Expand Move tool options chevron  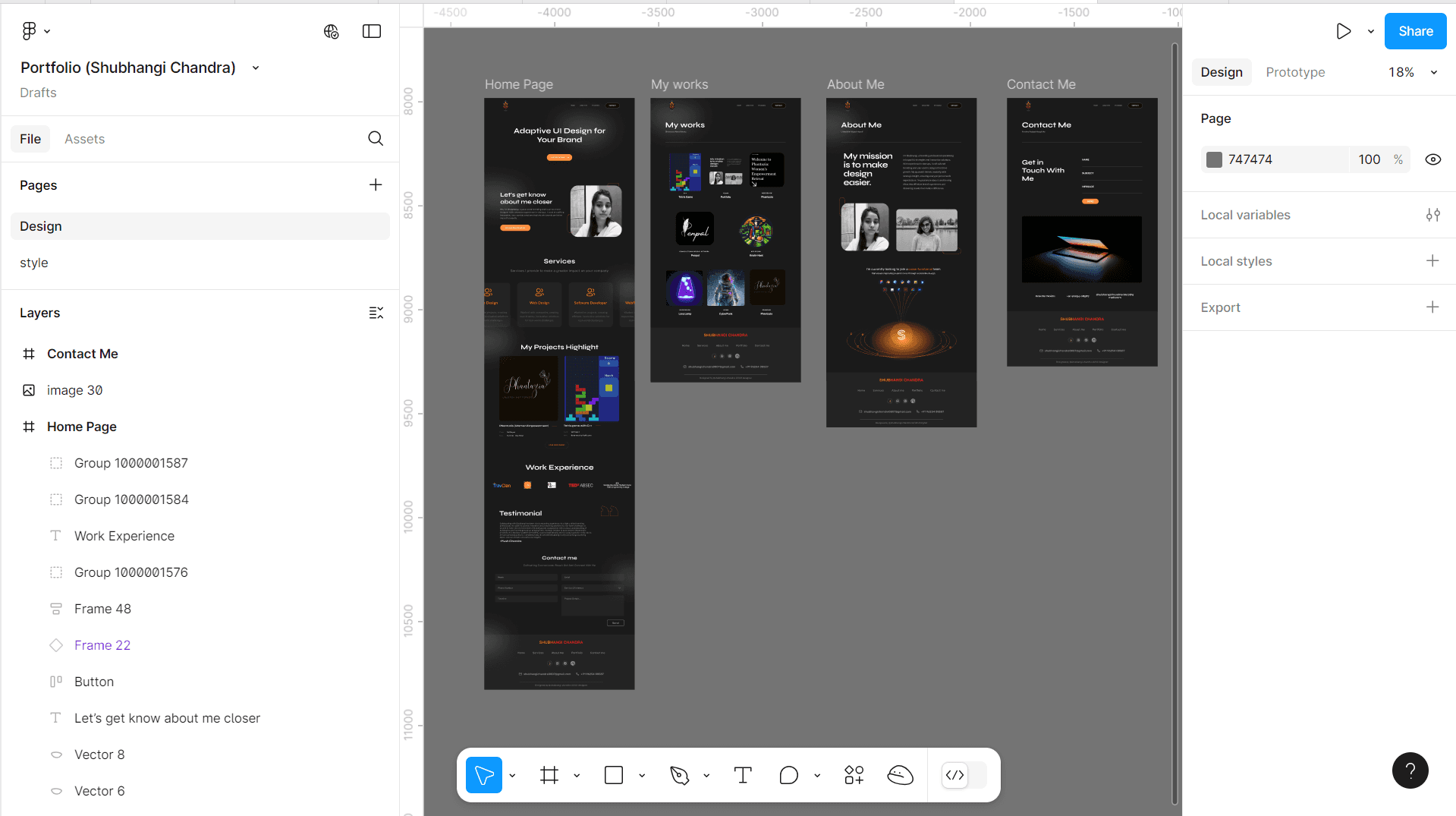tap(513, 775)
